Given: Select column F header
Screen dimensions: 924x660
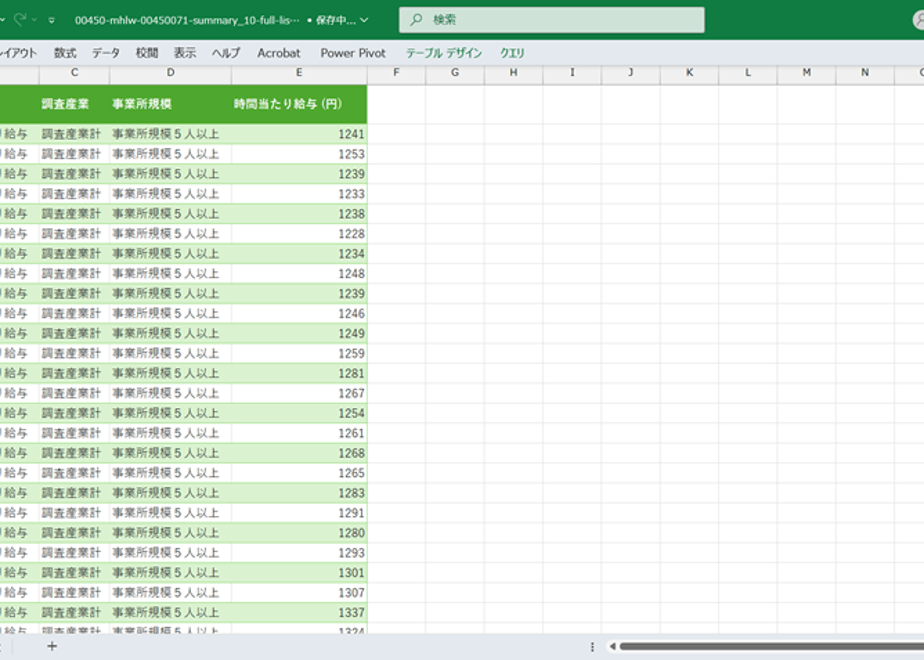Looking at the screenshot, I should click(396, 72).
